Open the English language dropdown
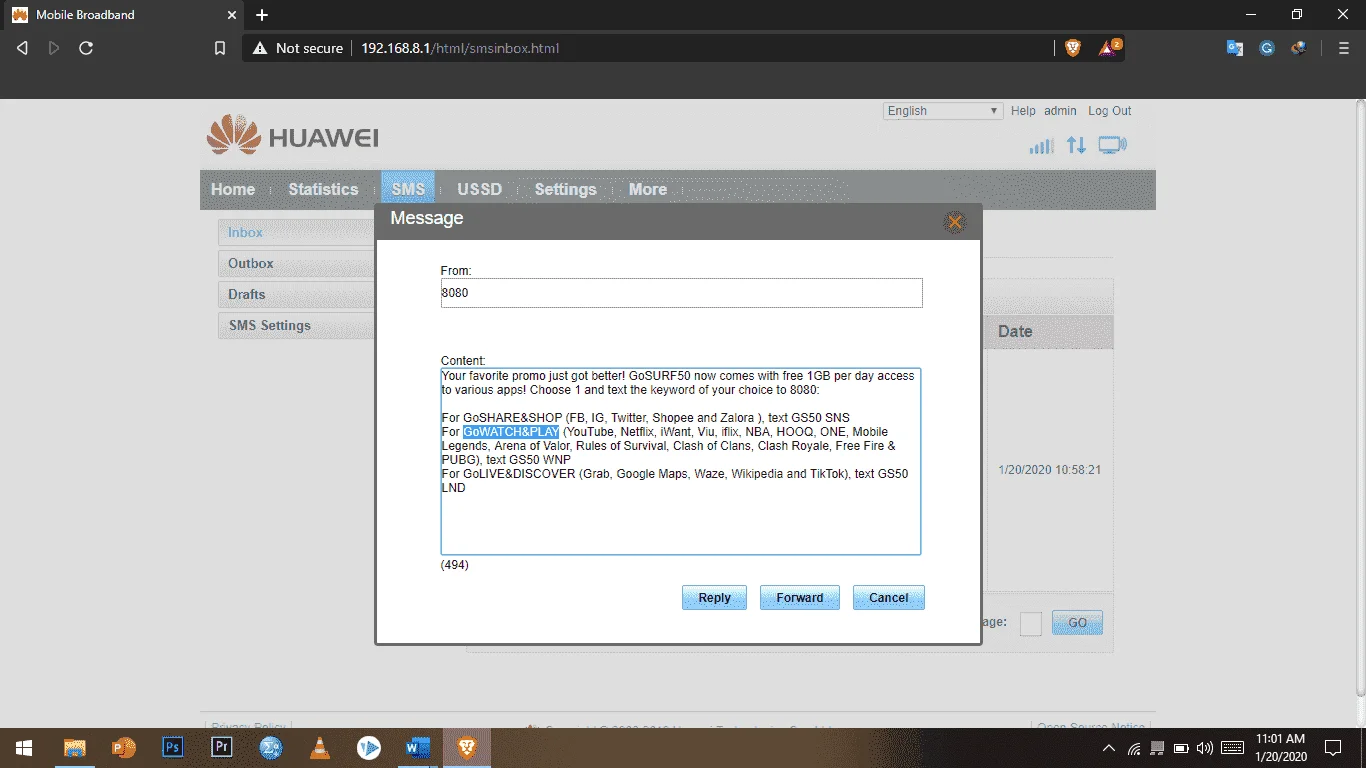The width and height of the screenshot is (1366, 768). 943,111
